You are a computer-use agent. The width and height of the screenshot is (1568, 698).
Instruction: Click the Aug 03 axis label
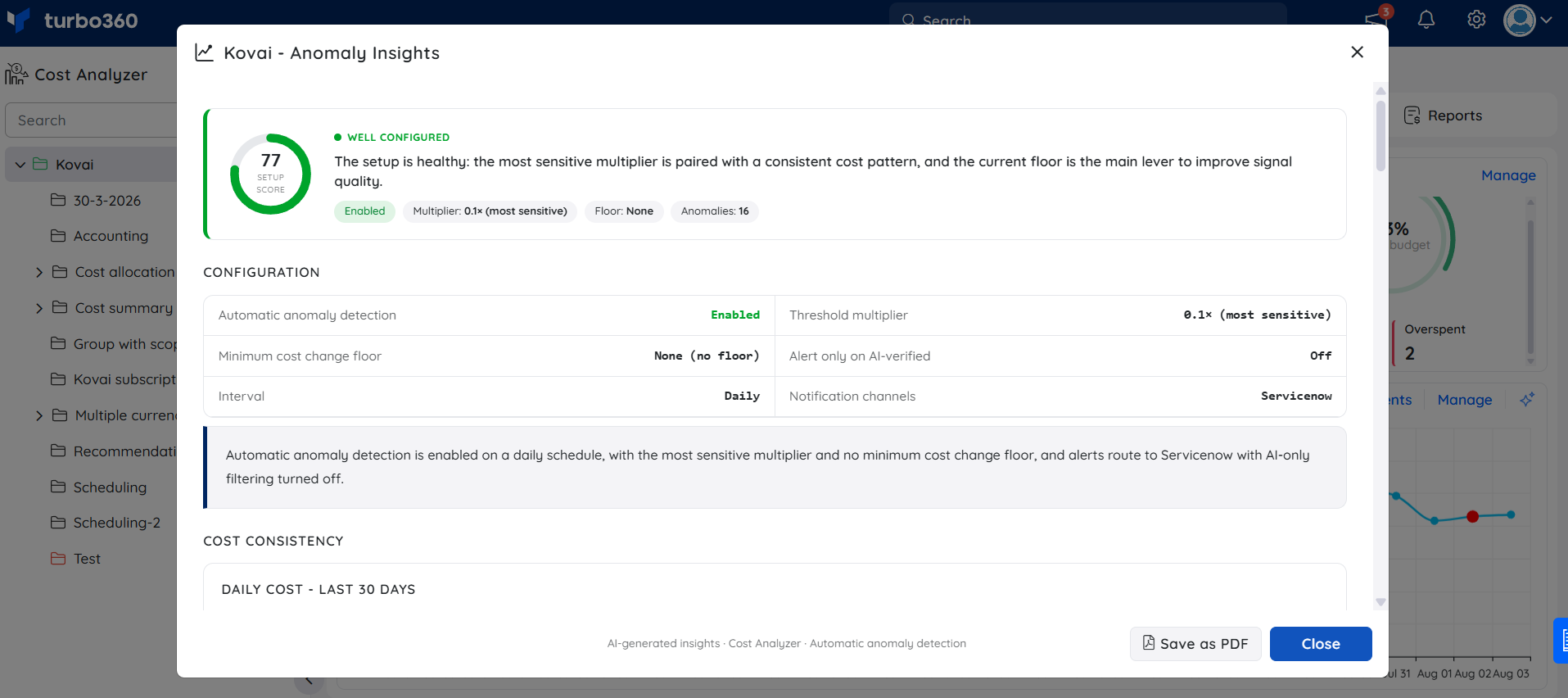1511,673
